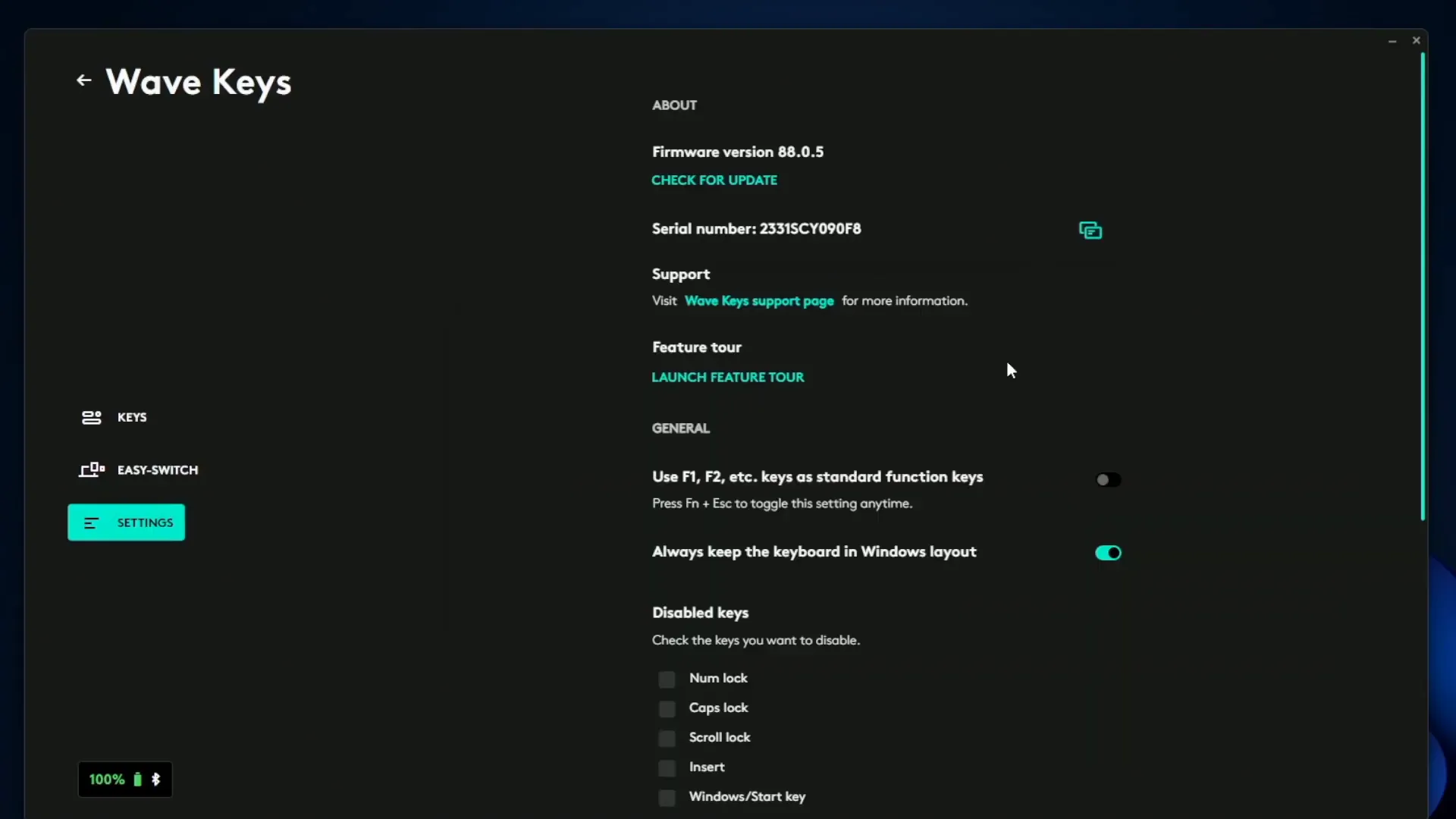Click CHECK FOR UPDATE link

[714, 180]
